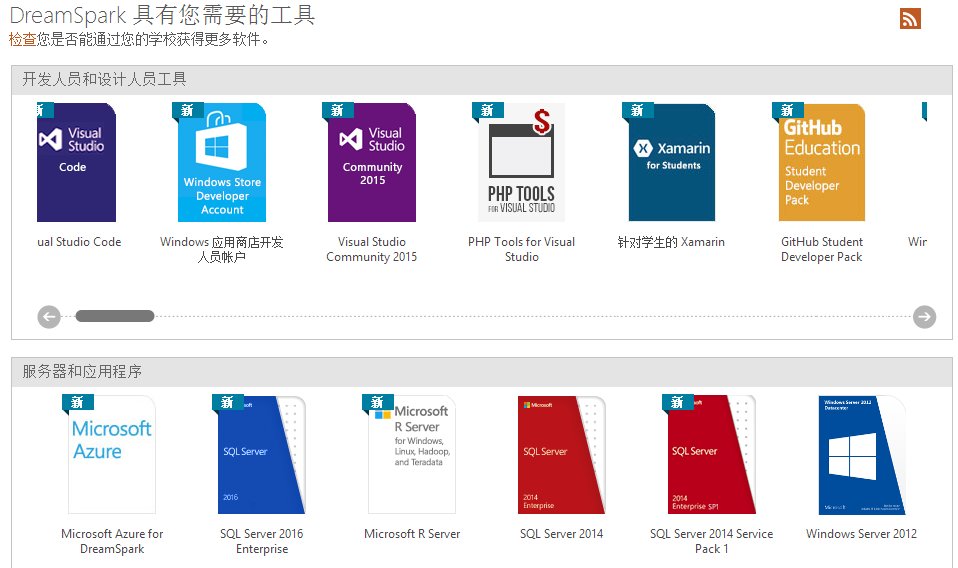958x568 pixels.
Task: Select Xamarin for Students tile image
Action: pos(671,162)
